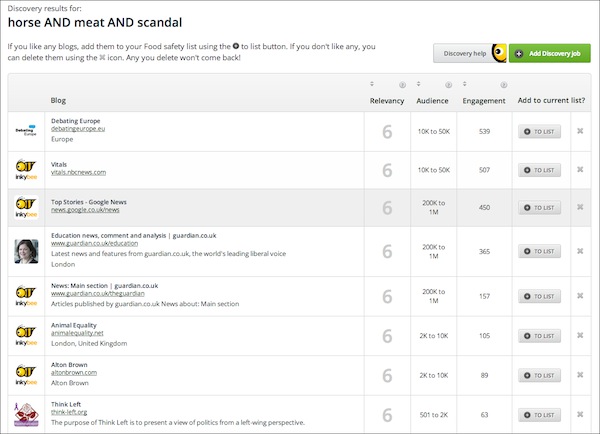Sort results by Audience column arrows
The height and width of the screenshot is (434, 600).
[x=418, y=84]
